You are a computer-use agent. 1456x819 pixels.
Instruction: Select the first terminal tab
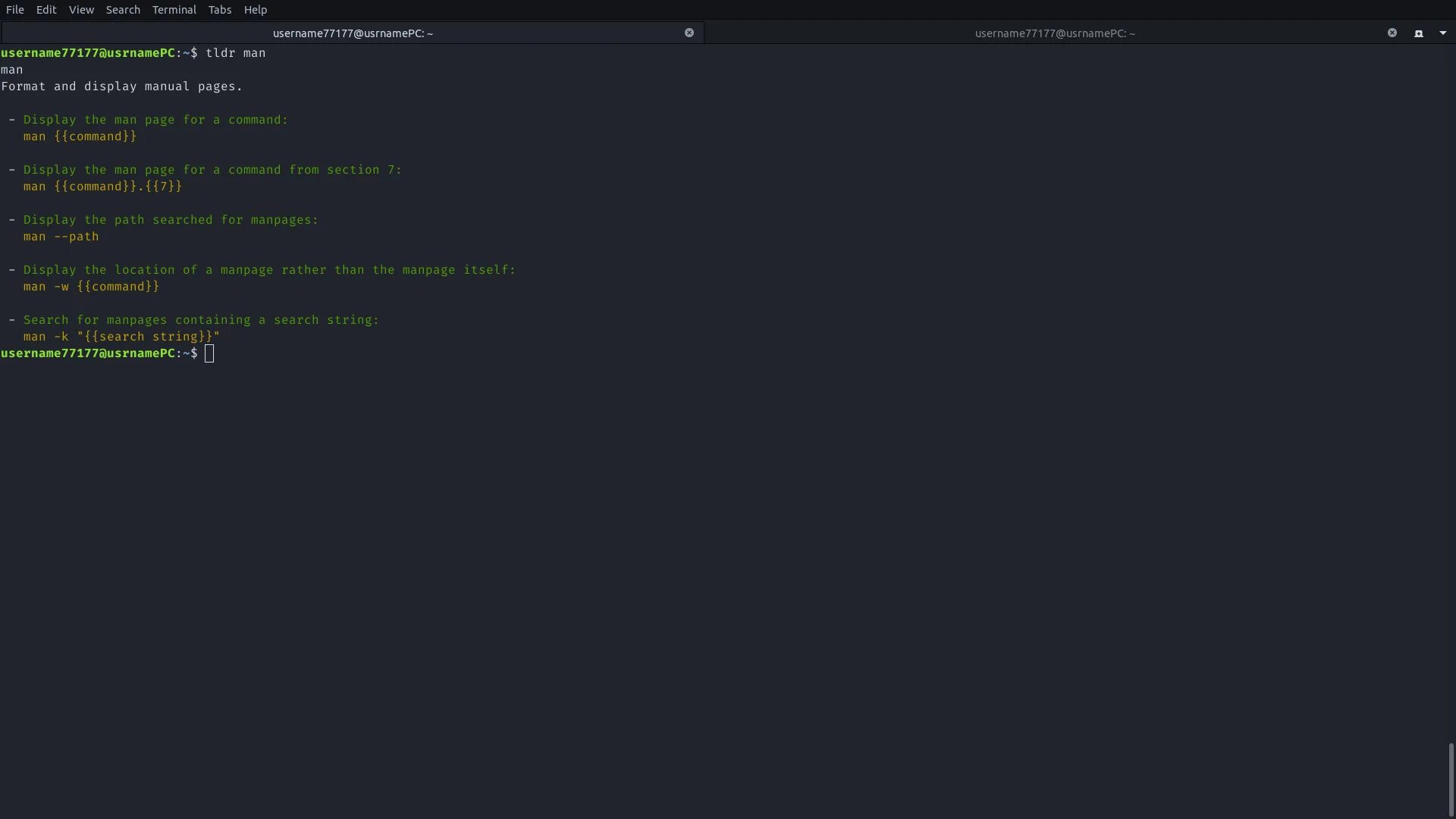point(353,33)
